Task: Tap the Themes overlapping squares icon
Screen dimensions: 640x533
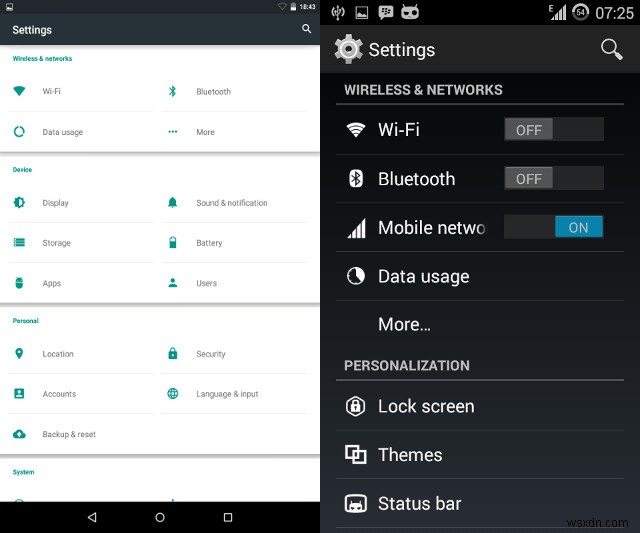Action: tap(356, 454)
